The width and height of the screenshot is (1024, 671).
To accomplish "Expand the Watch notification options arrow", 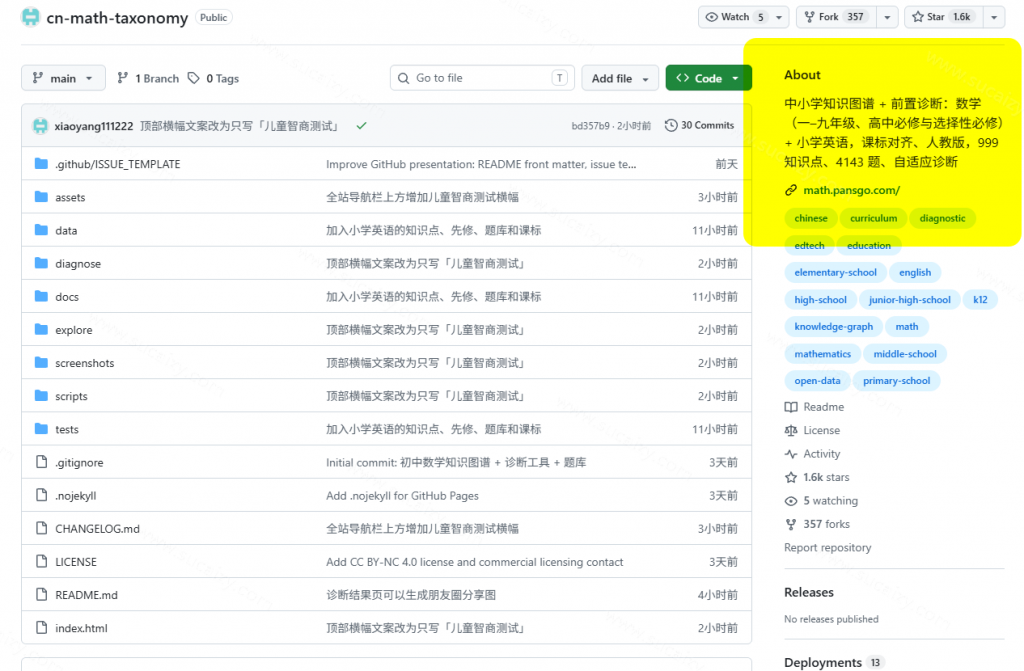I will (779, 17).
